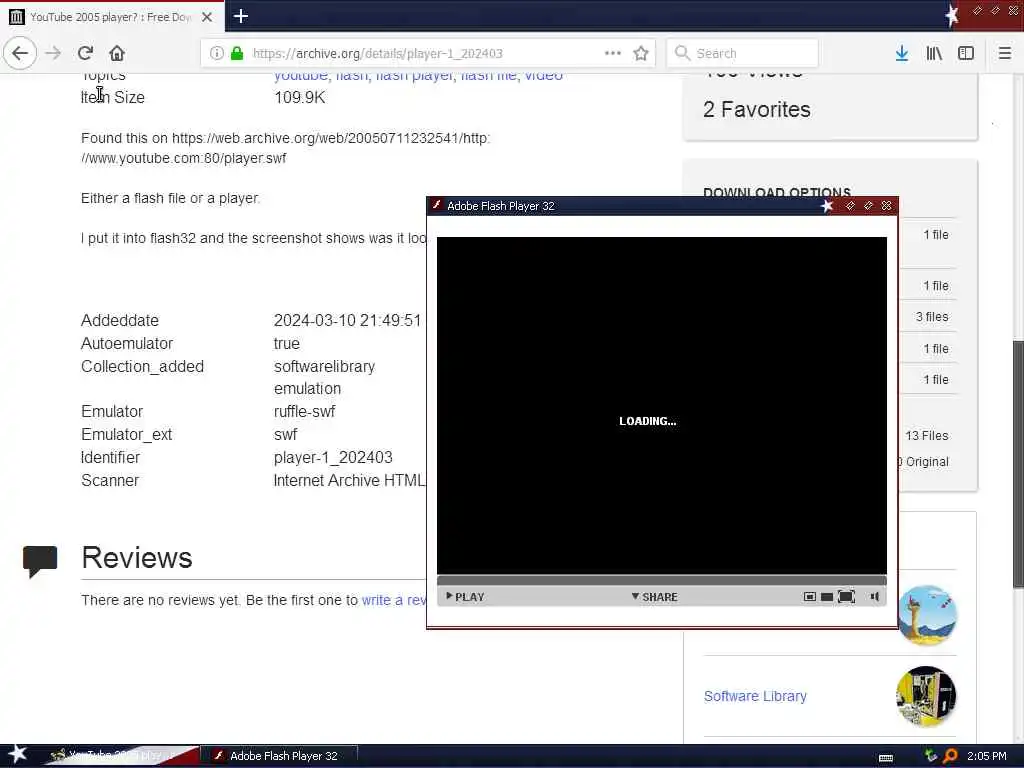The width and height of the screenshot is (1024, 768).
Task: Open the Firefox hamburger menu
Action: 1004,53
